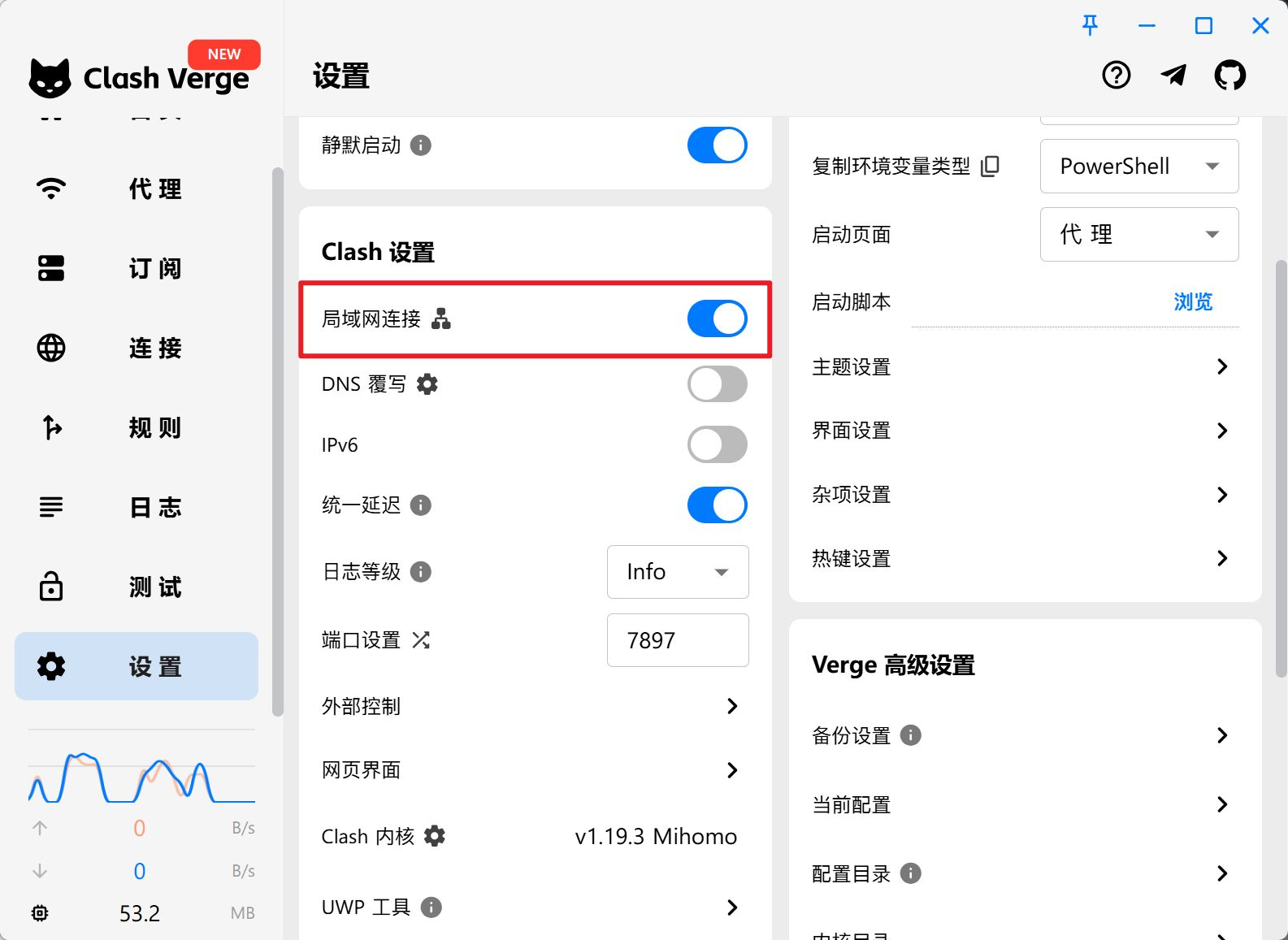
Task: Click the memory chip icon in the sidebar
Action: point(40,913)
